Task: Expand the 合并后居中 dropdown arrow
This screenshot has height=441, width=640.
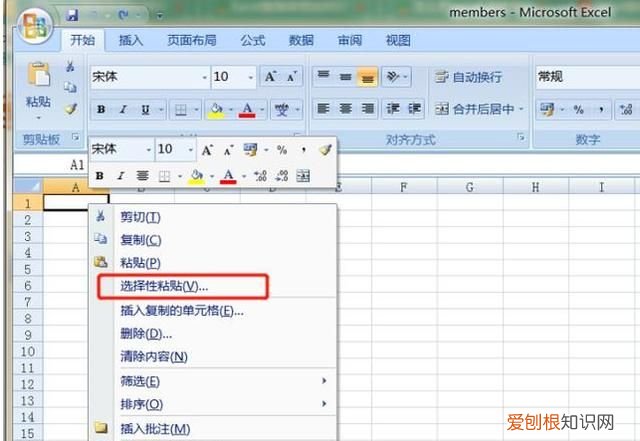Action: (521, 109)
